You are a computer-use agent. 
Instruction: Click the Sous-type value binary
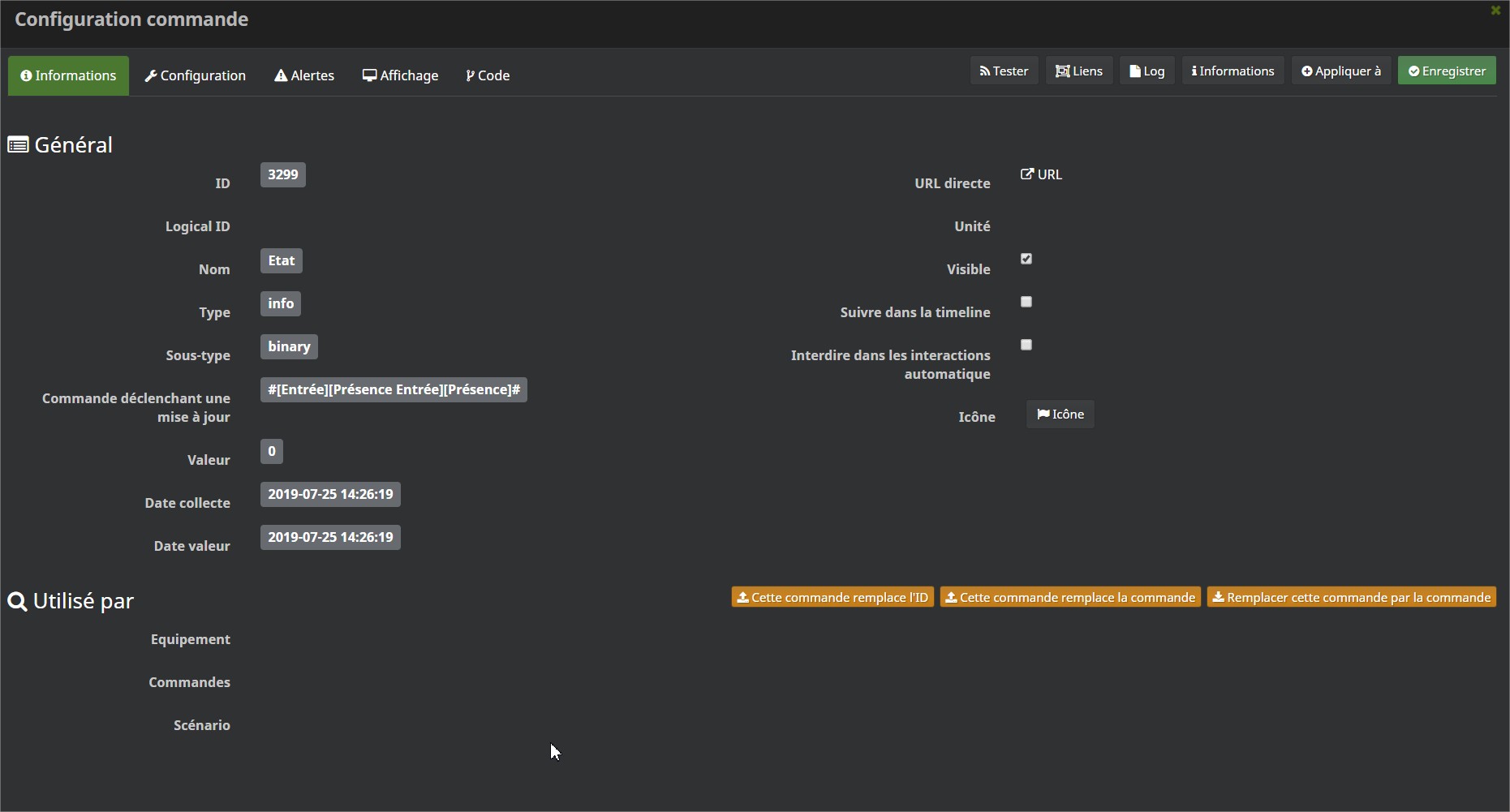289,346
